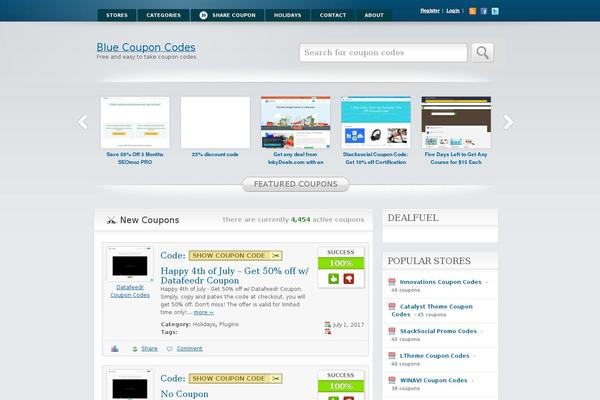Image resolution: width=600 pixels, height=400 pixels.
Task: Click Datafeedr Coupon Codes store link
Action: click(x=130, y=291)
